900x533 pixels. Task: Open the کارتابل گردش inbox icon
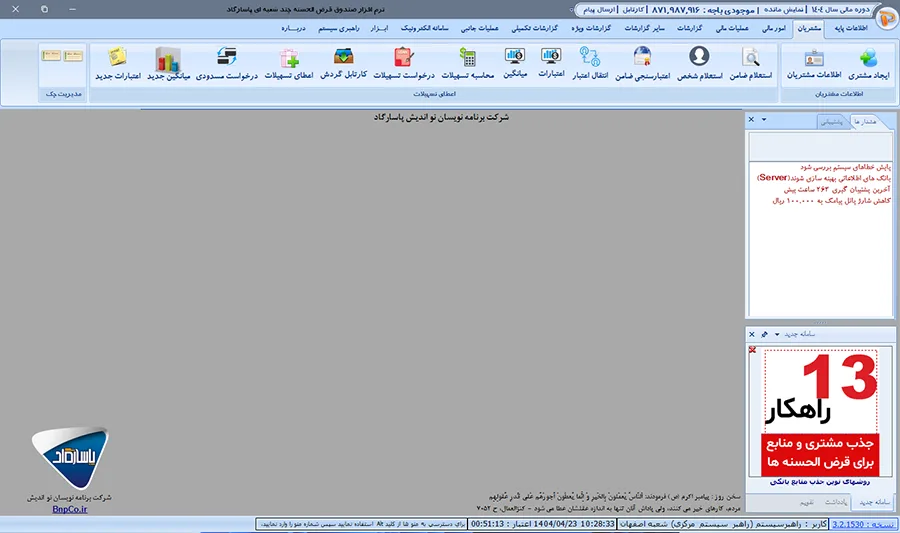(x=343, y=56)
